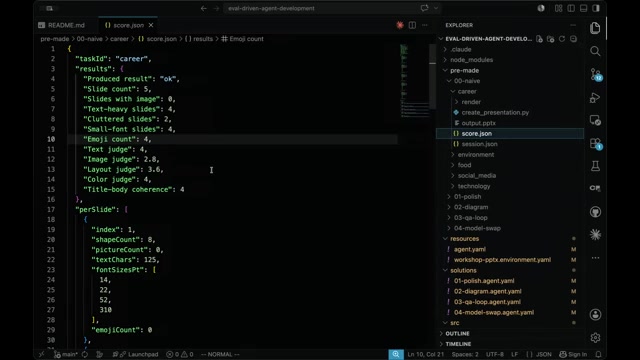Open the Search view in activity bar

click(595, 51)
